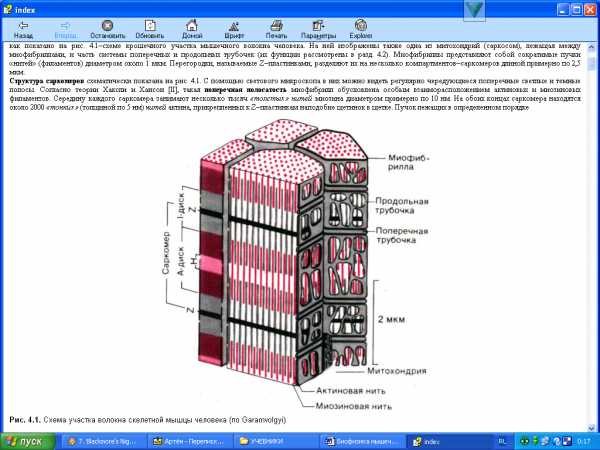Open the Параметры options button
The height and width of the screenshot is (450, 600).
point(318,30)
